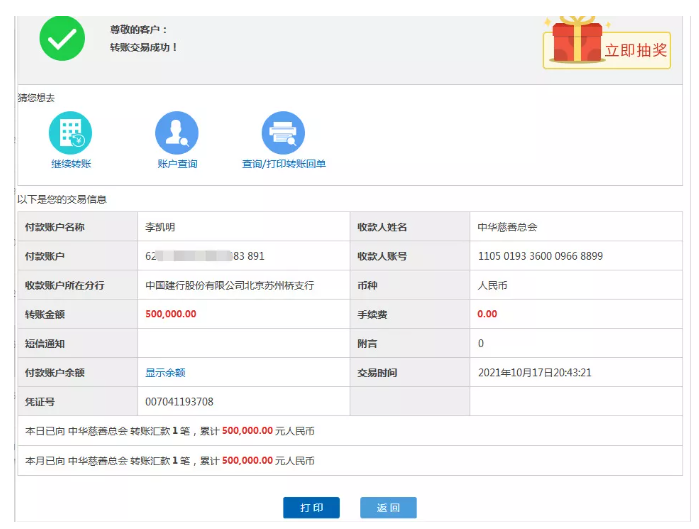Viewport: 699px width, 529px height.
Task: Select the voucher number 007041193708
Action: (179, 402)
